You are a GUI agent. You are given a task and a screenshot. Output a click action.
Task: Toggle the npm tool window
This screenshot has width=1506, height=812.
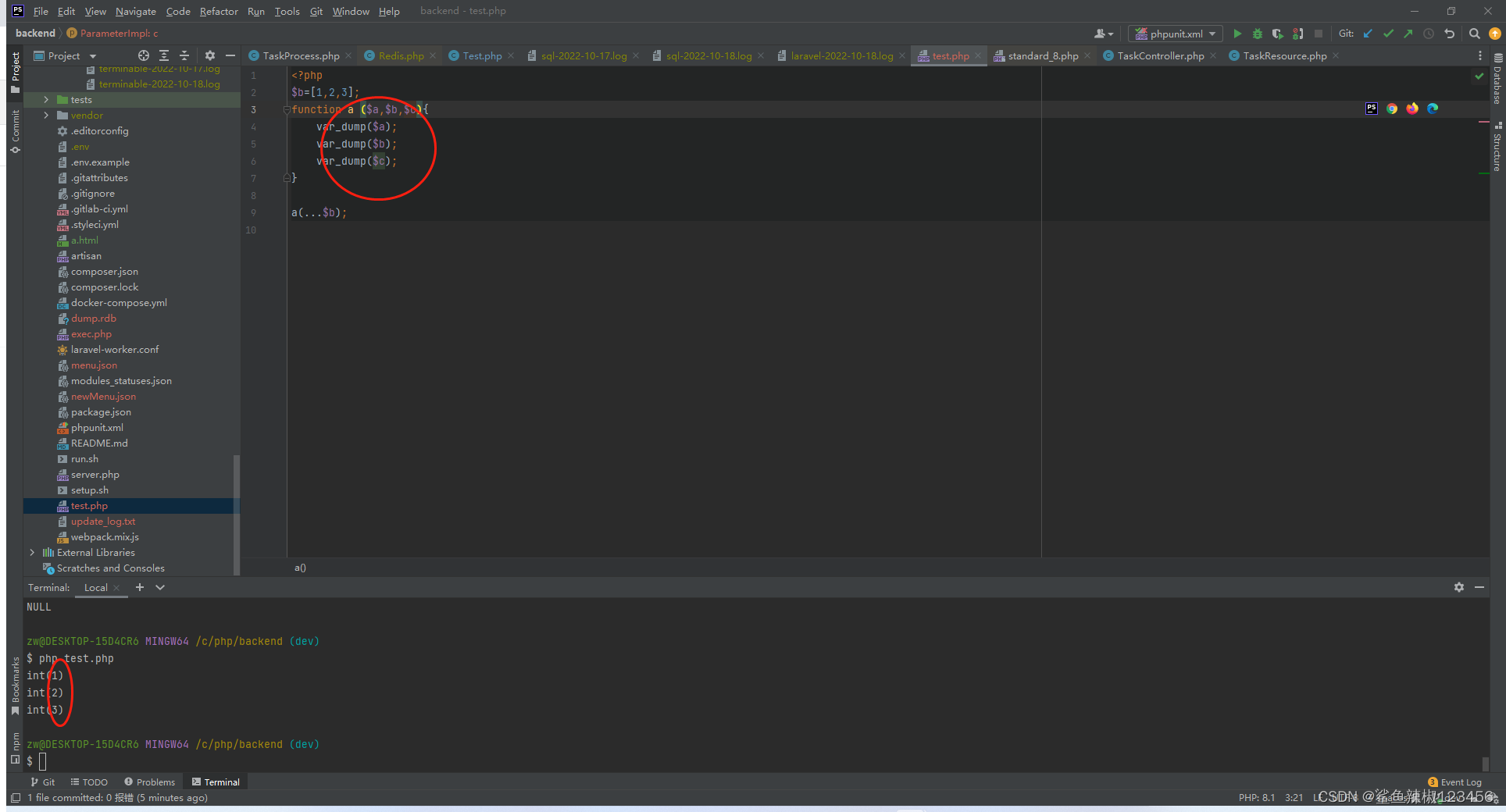[15, 747]
